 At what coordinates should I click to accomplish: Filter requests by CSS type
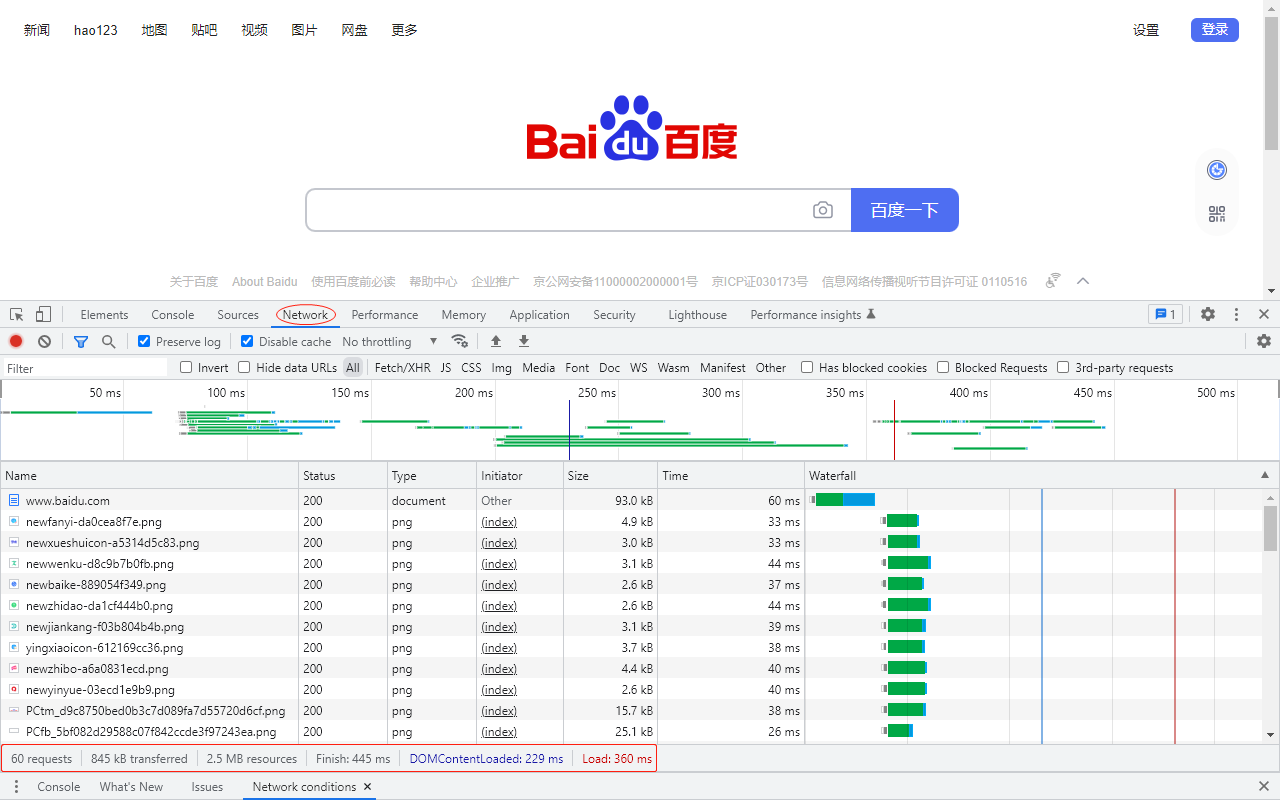pyautogui.click(x=471, y=367)
